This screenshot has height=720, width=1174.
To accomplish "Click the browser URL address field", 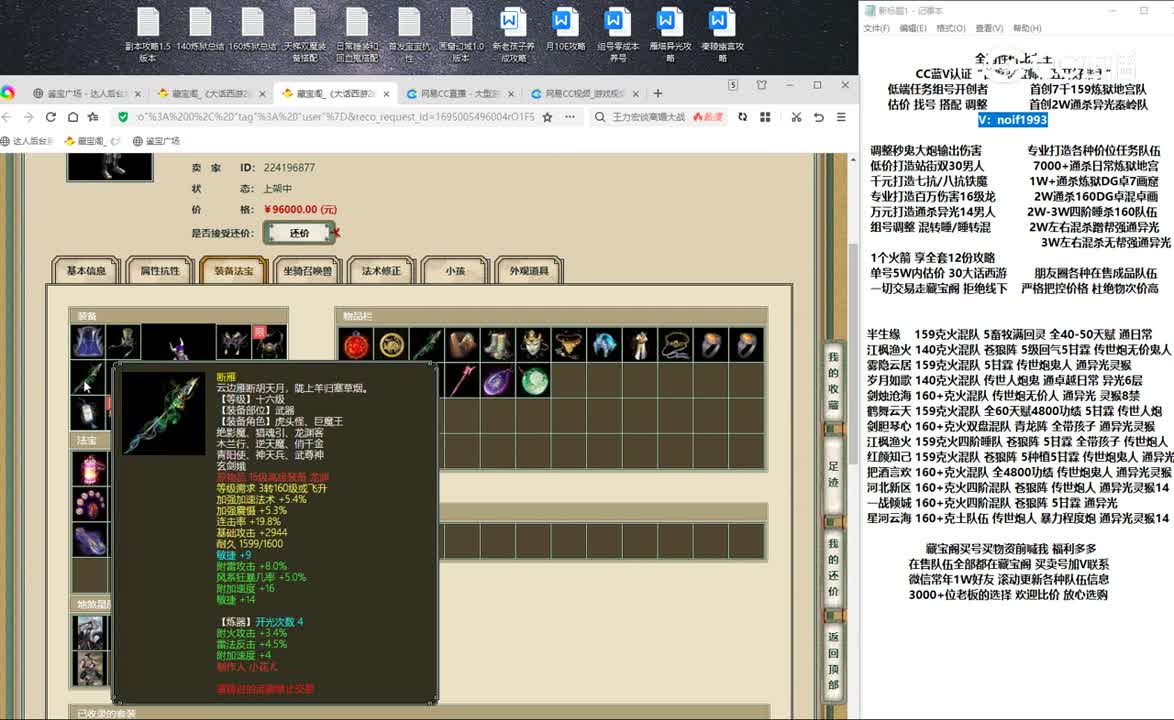I will click(335, 117).
